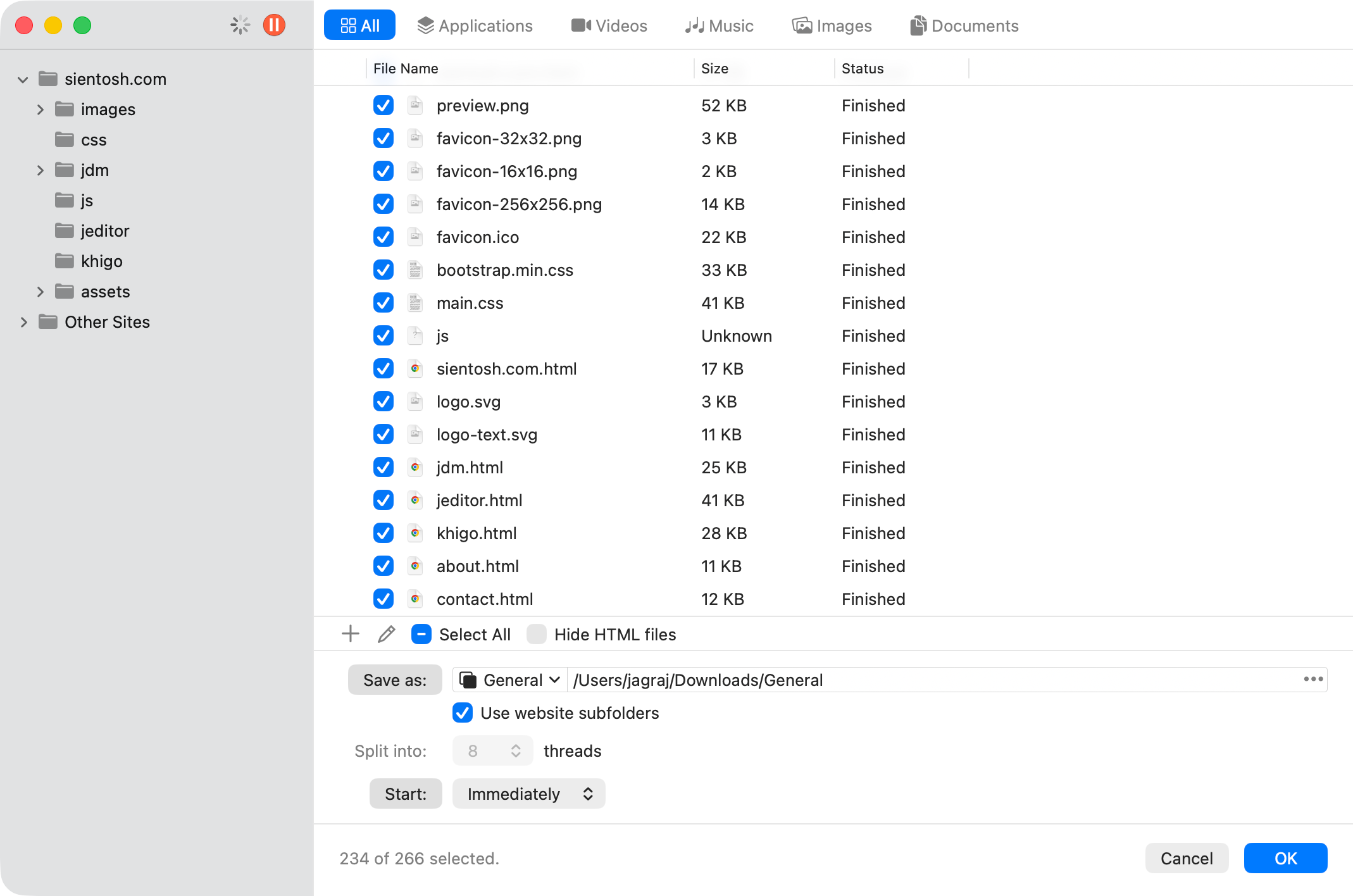Click the Applications filter icon

click(x=425, y=25)
